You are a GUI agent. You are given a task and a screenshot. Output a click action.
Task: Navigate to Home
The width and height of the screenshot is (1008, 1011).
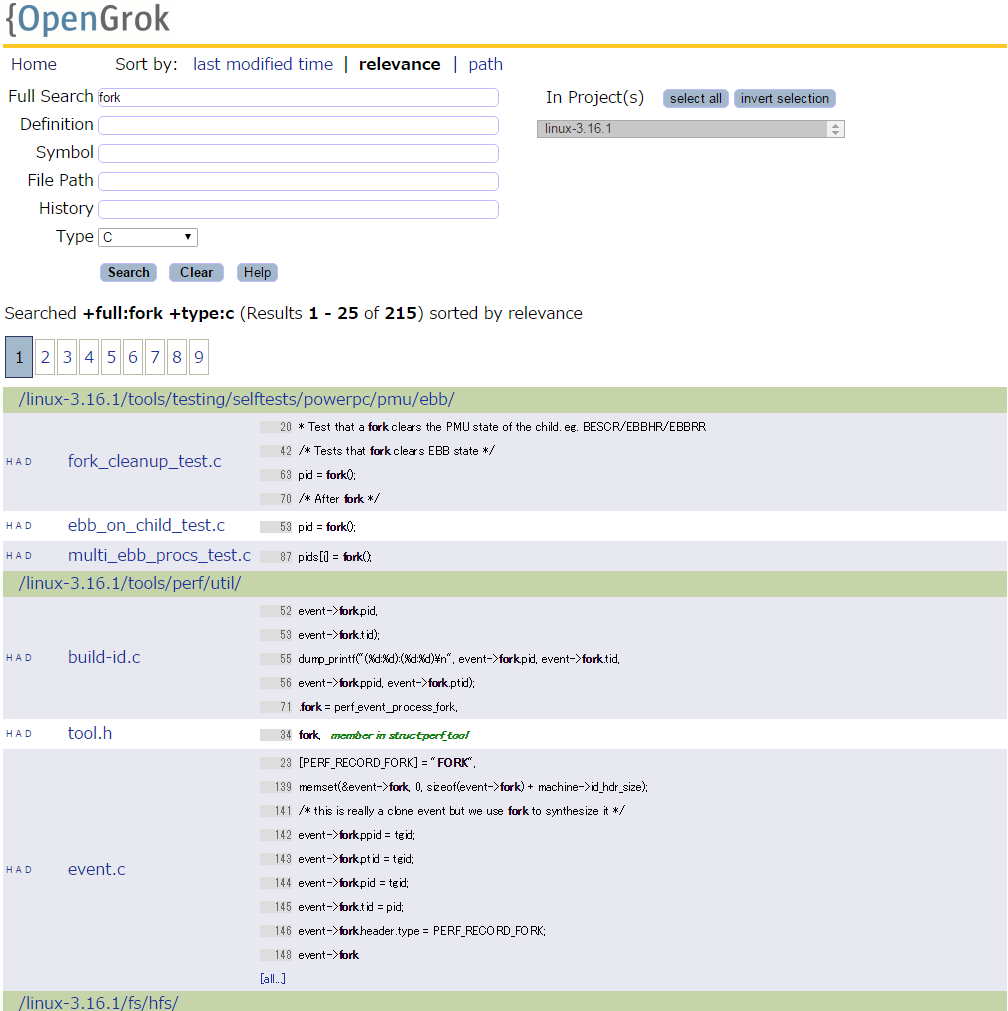[33, 64]
